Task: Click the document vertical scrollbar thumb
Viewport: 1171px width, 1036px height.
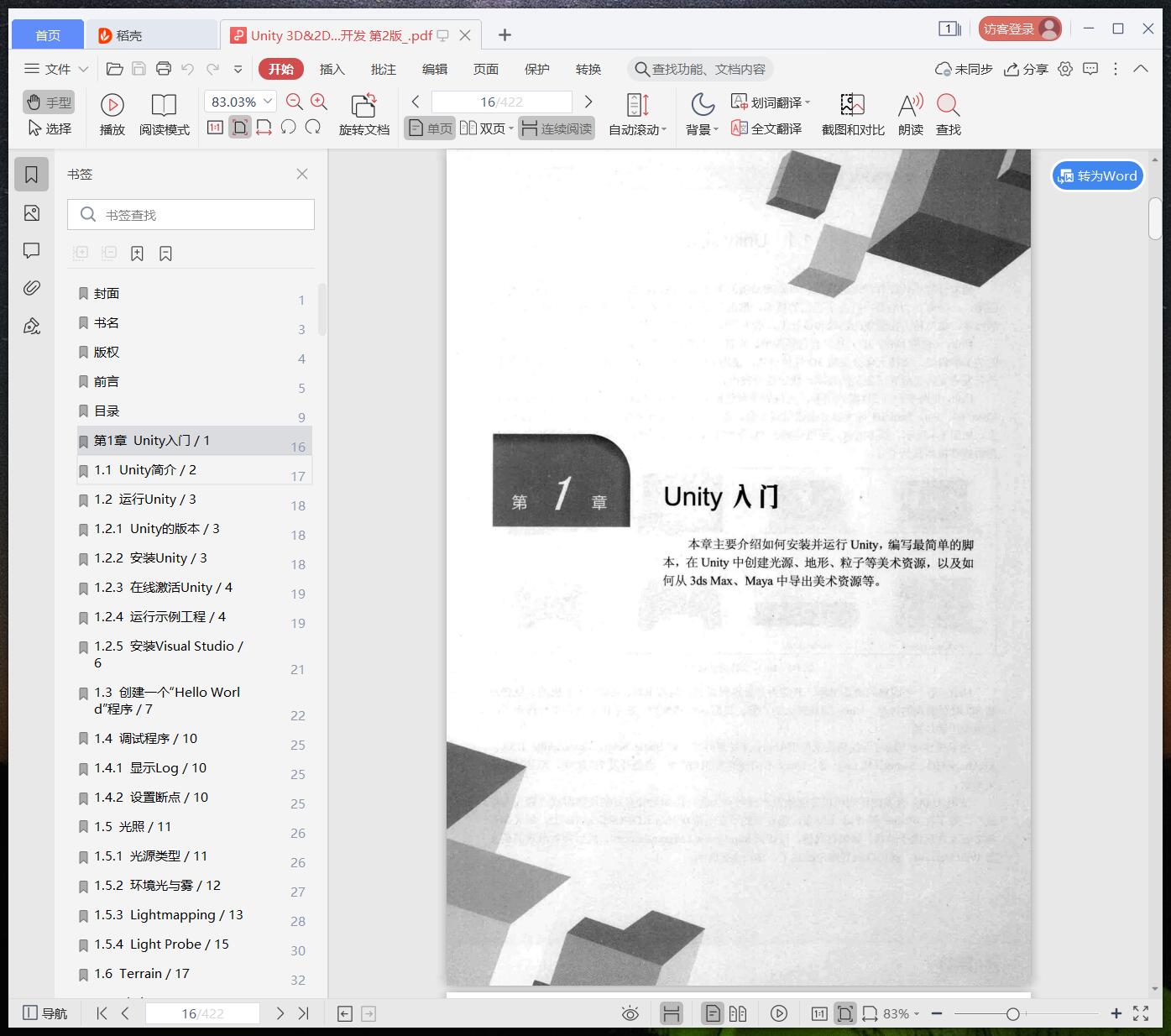Action: [1155, 218]
